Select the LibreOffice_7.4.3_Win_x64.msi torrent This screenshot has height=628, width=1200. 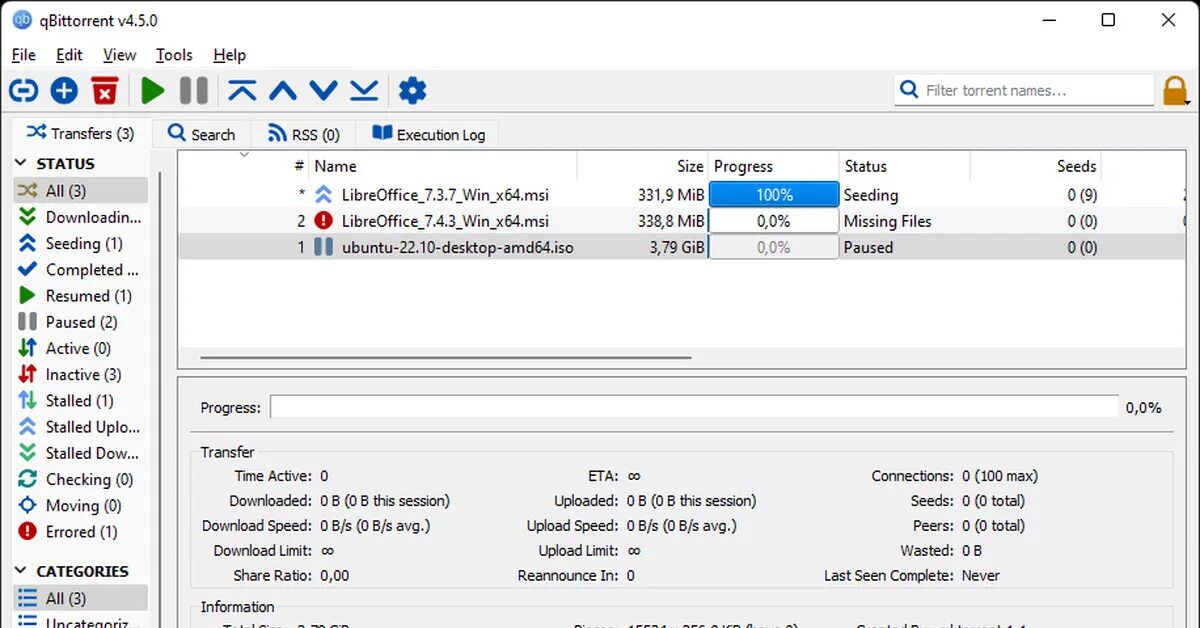445,221
